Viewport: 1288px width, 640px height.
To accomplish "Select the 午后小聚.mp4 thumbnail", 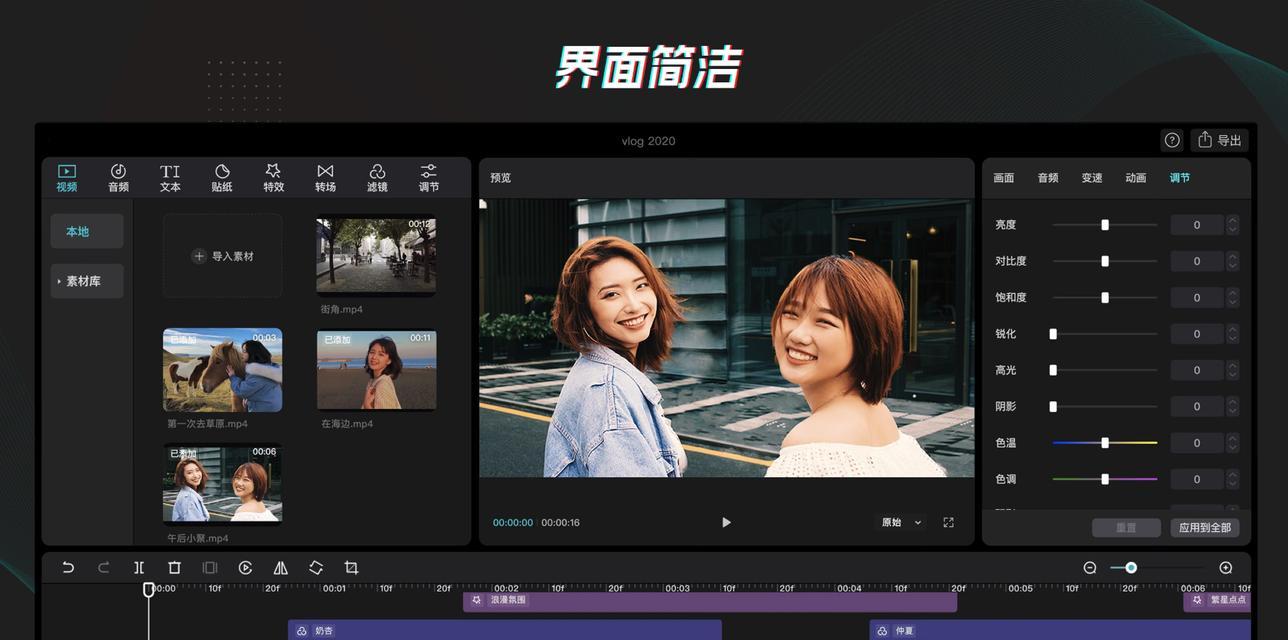I will pos(223,484).
